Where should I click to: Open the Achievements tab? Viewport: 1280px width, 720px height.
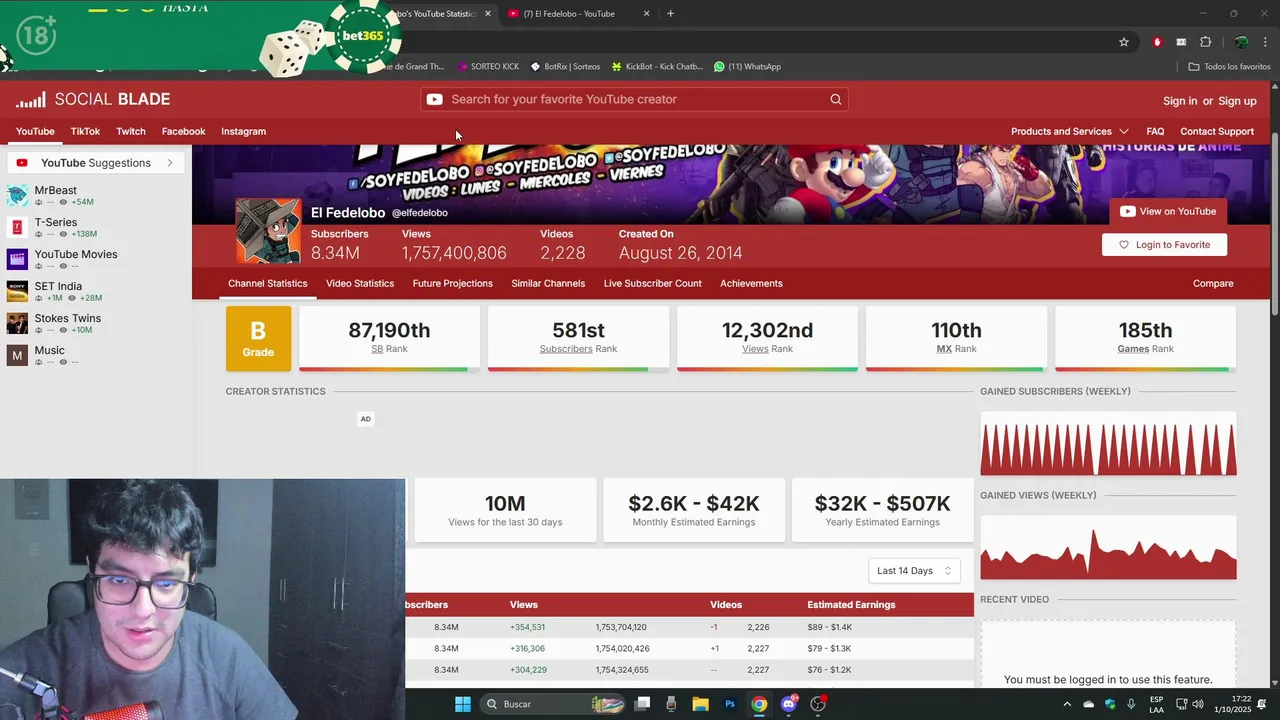[x=751, y=283]
